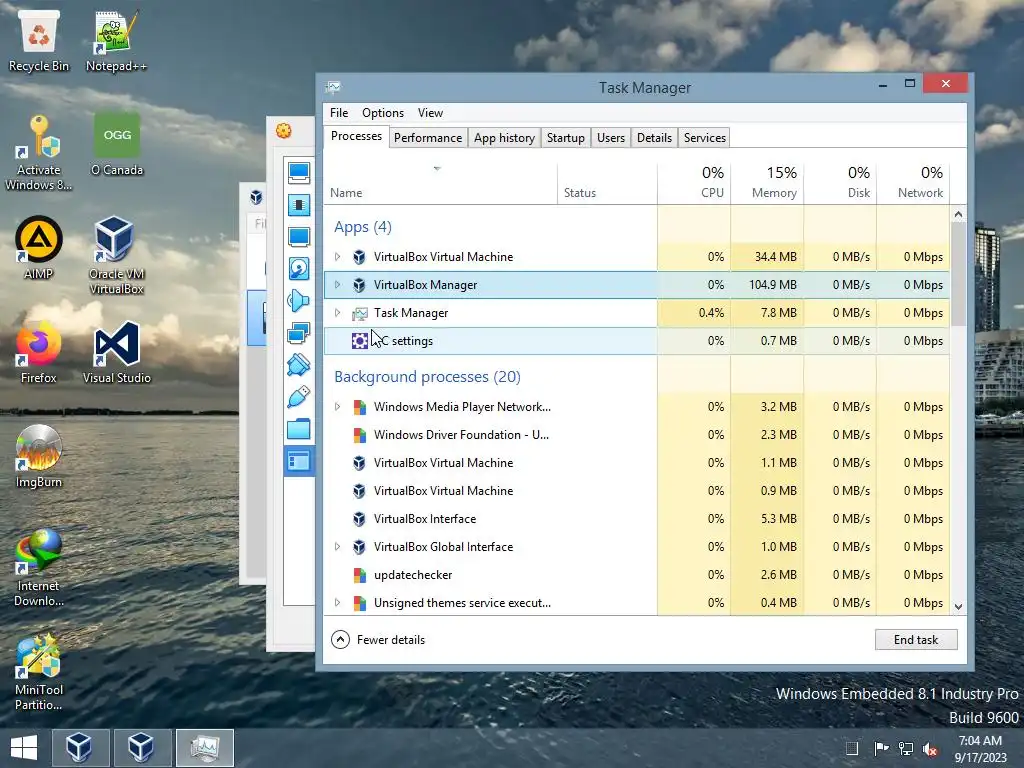Sort by the Status column header
Screen dimensions: 1024x768
click(607, 184)
